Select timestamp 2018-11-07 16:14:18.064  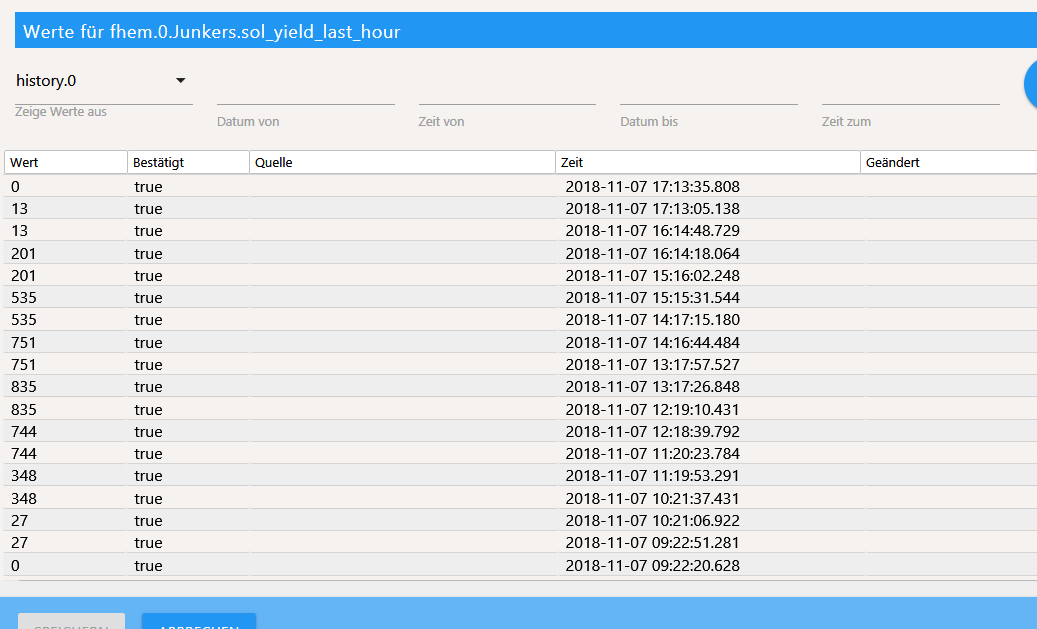click(x=652, y=253)
